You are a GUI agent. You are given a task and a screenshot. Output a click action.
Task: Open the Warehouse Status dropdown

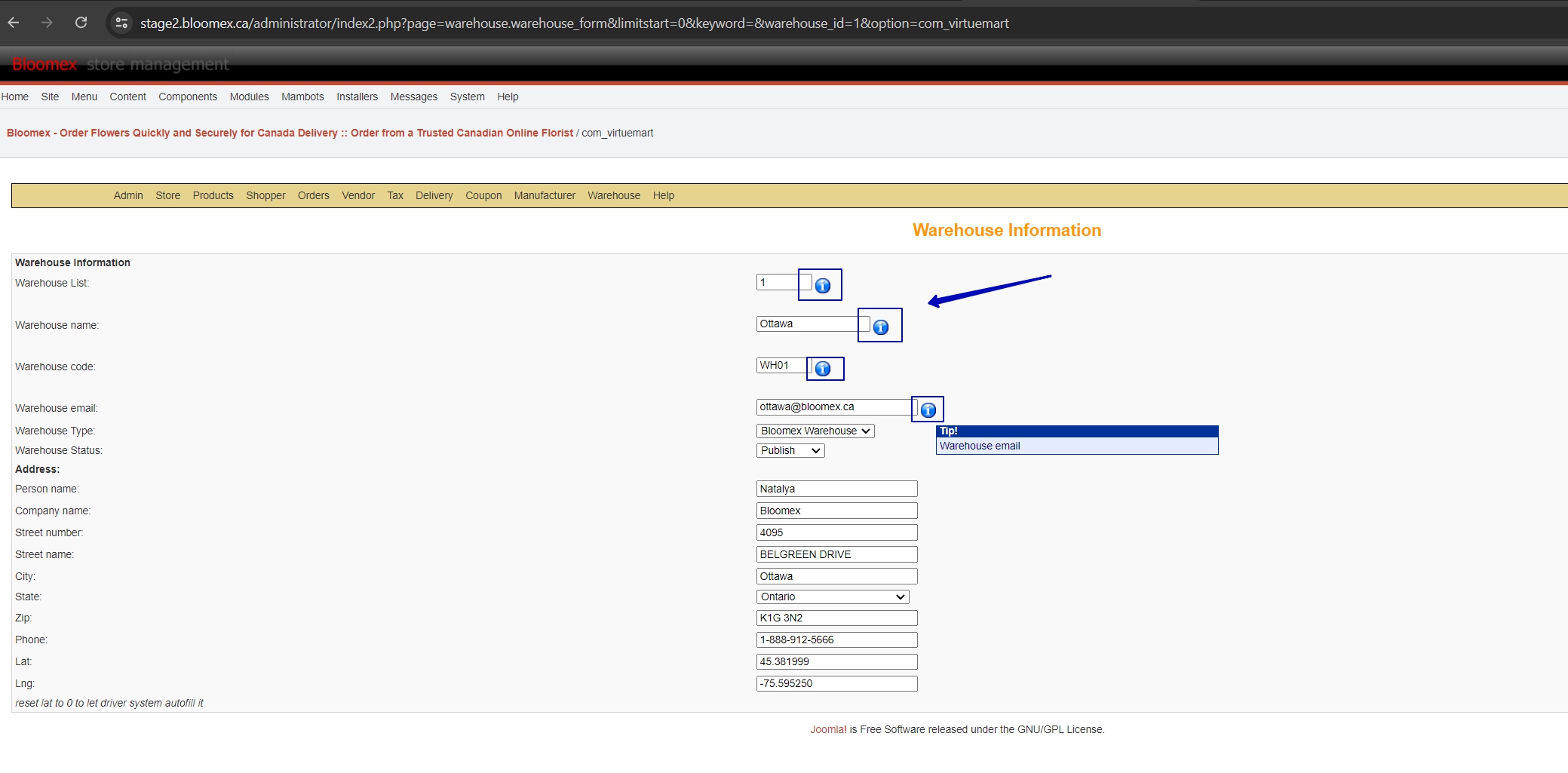coord(790,450)
